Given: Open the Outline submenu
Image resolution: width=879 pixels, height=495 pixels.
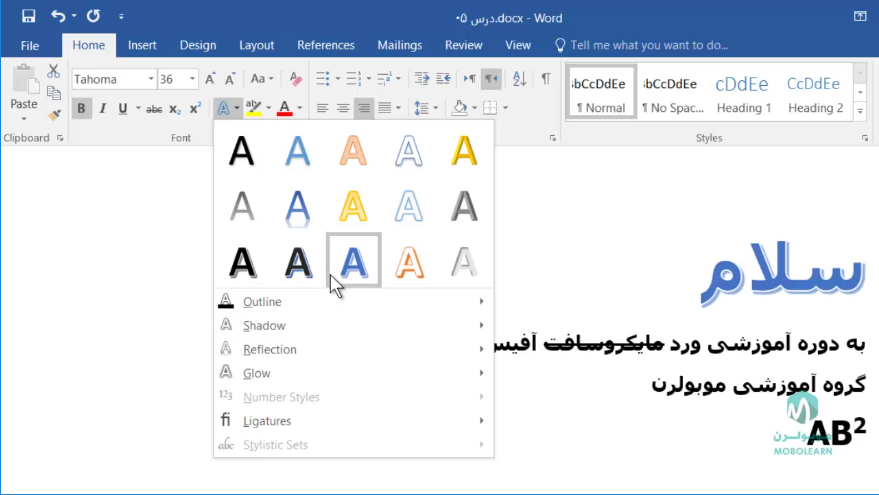Looking at the screenshot, I should pyautogui.click(x=353, y=302).
